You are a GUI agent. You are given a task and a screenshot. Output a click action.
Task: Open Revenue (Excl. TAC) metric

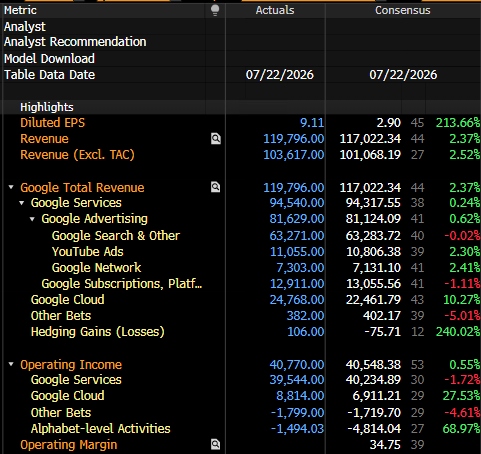point(77,155)
